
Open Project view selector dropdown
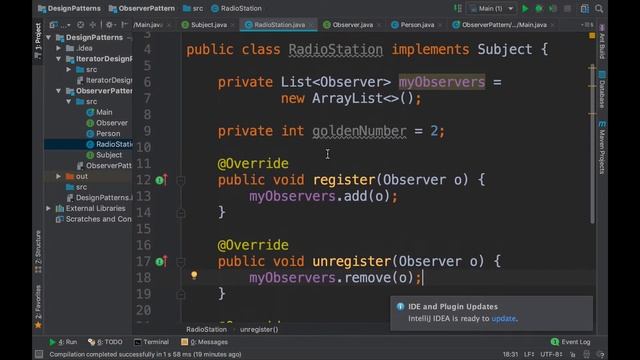point(60,25)
